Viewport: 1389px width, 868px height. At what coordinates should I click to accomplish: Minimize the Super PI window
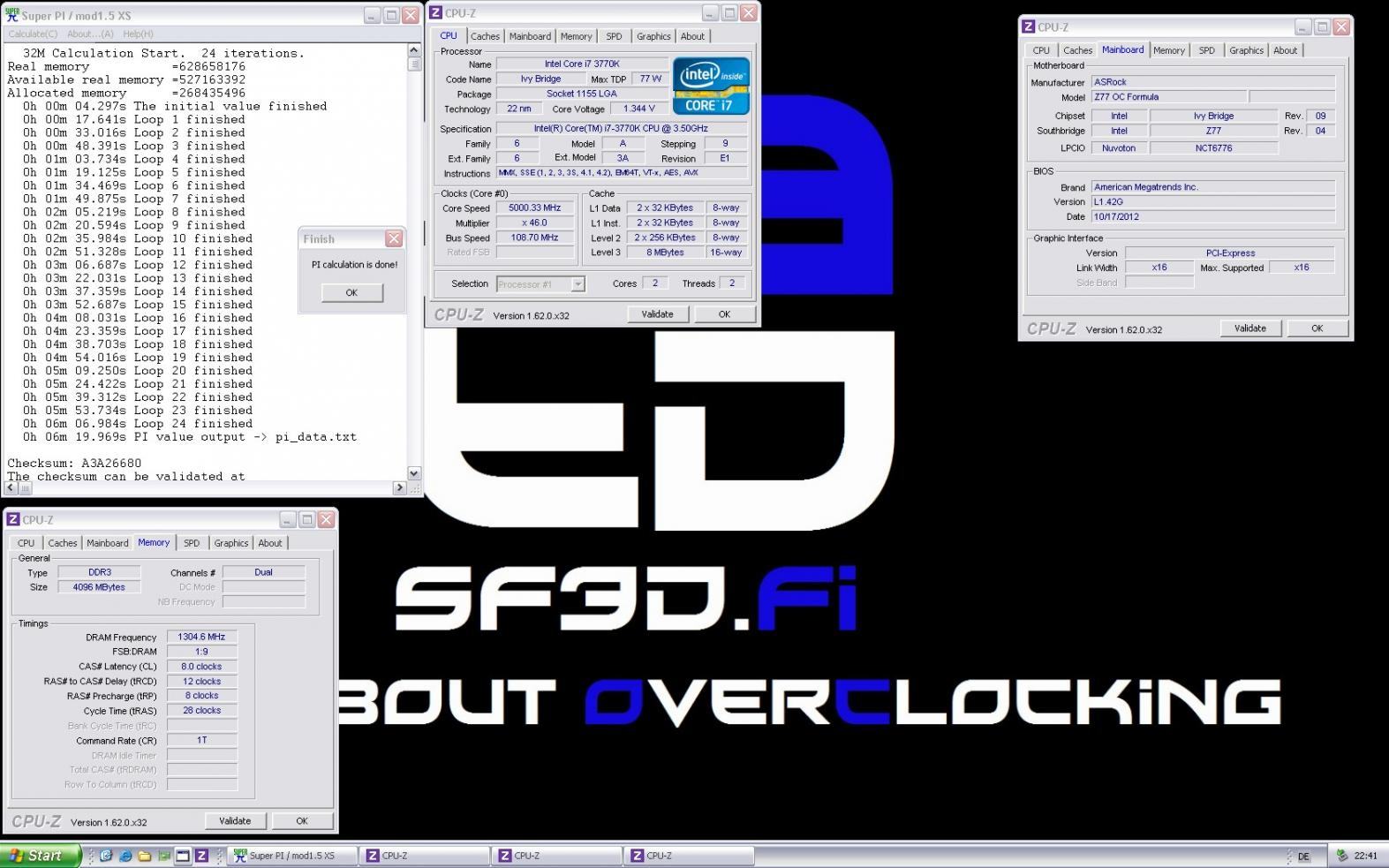click(372, 16)
